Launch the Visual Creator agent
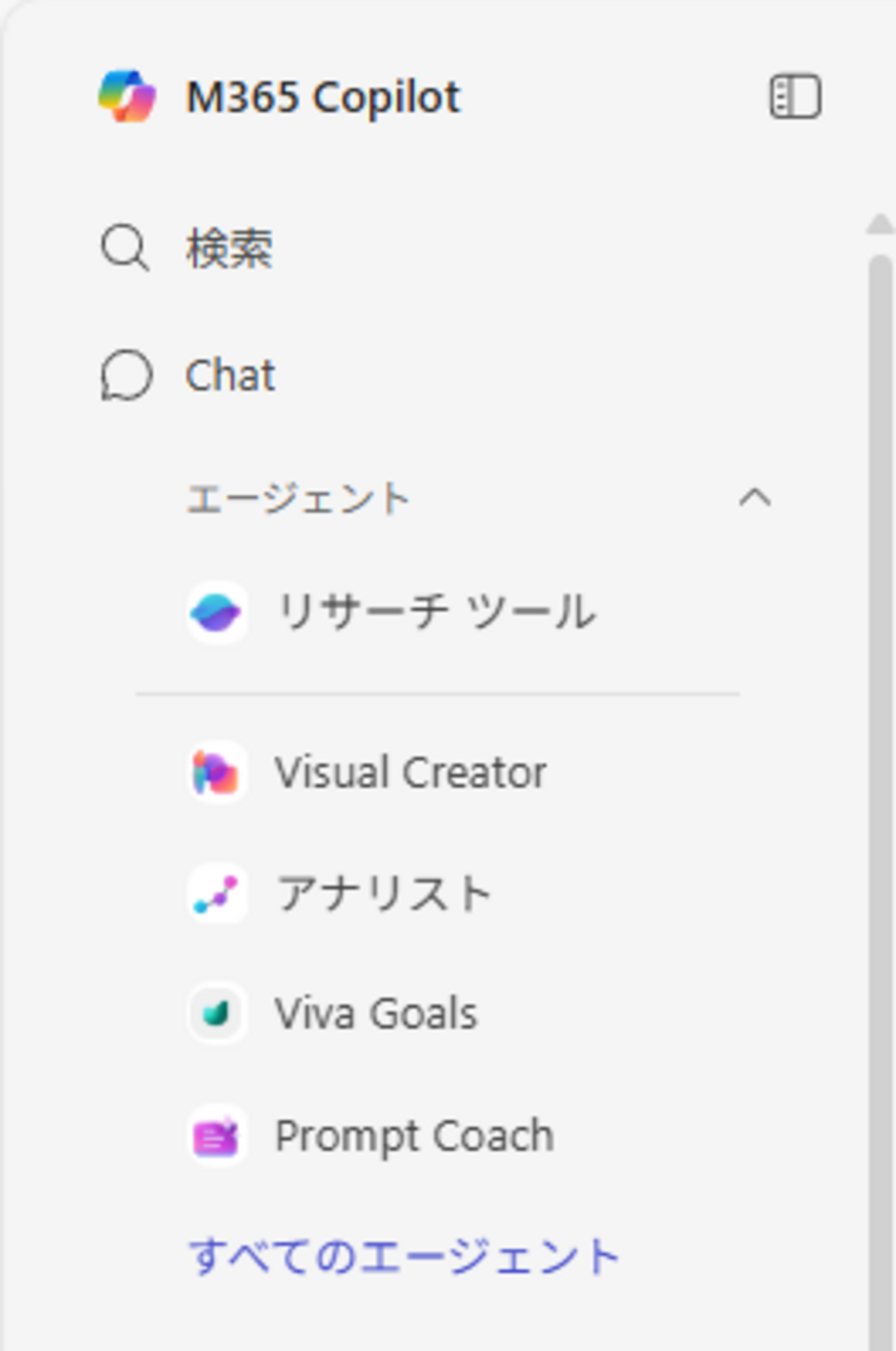 (x=411, y=772)
